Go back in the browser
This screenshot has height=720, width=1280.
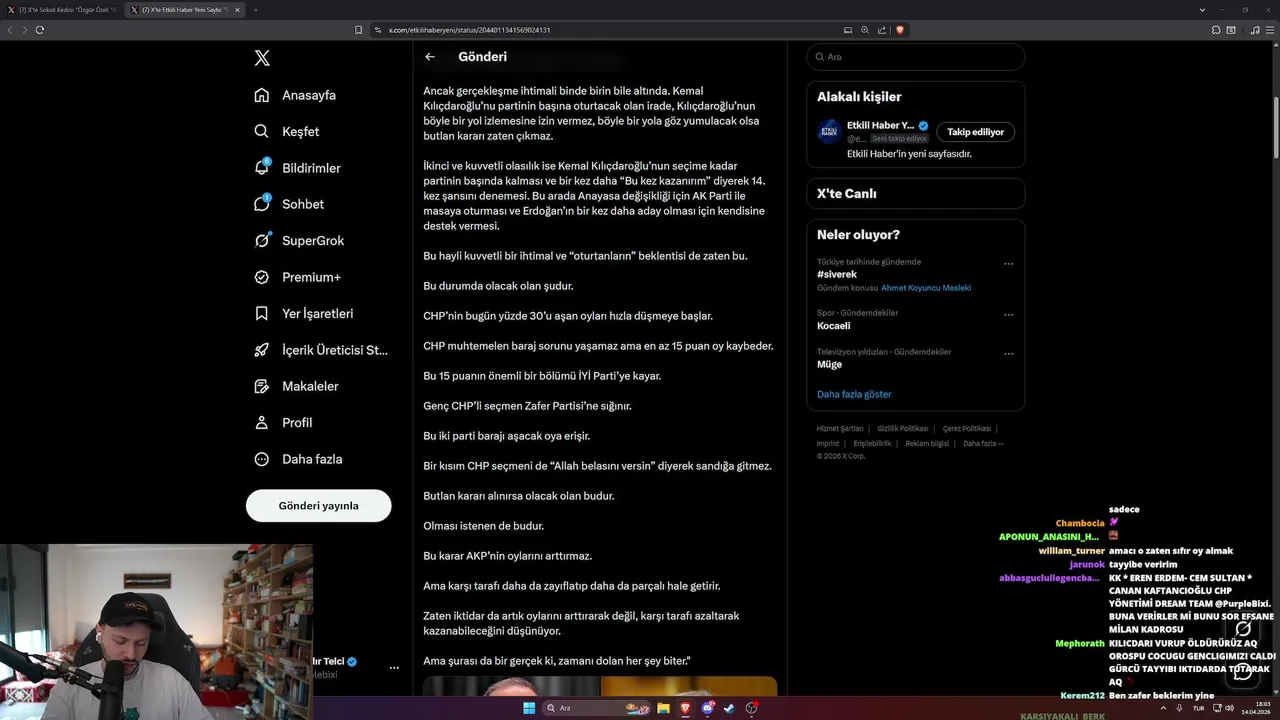(x=10, y=30)
